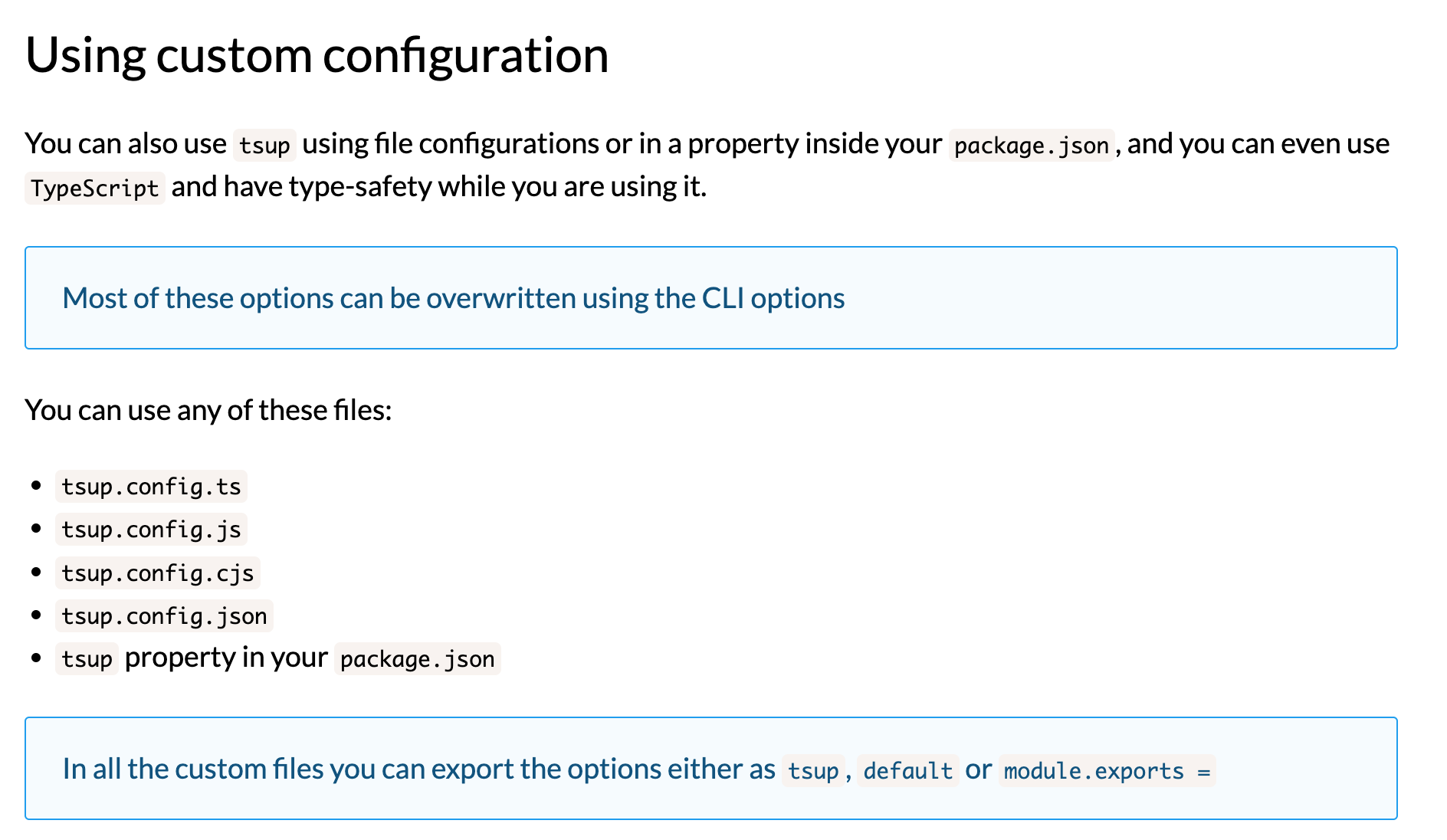
Task: Click the tsup.config.json list entry
Action: 164,616
